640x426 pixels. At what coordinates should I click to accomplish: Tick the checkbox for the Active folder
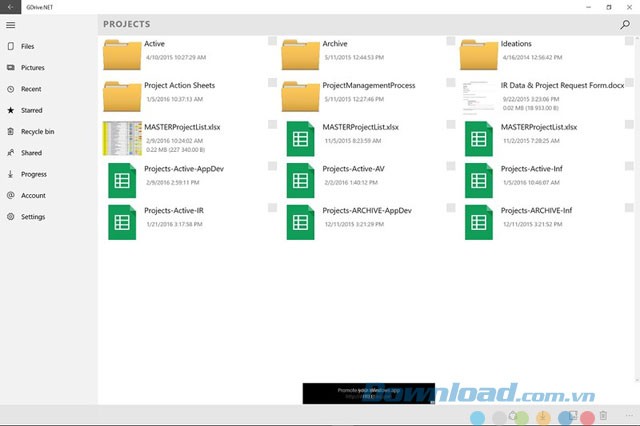click(x=272, y=41)
